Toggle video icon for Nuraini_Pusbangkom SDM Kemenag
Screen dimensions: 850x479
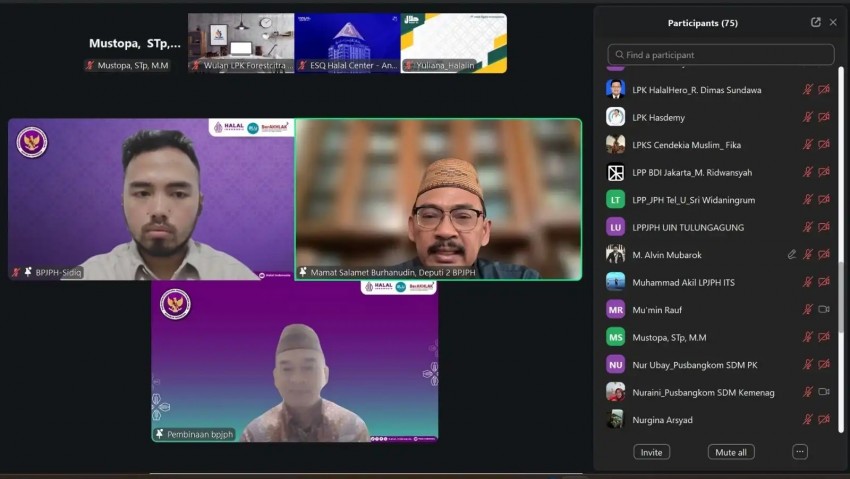click(824, 392)
